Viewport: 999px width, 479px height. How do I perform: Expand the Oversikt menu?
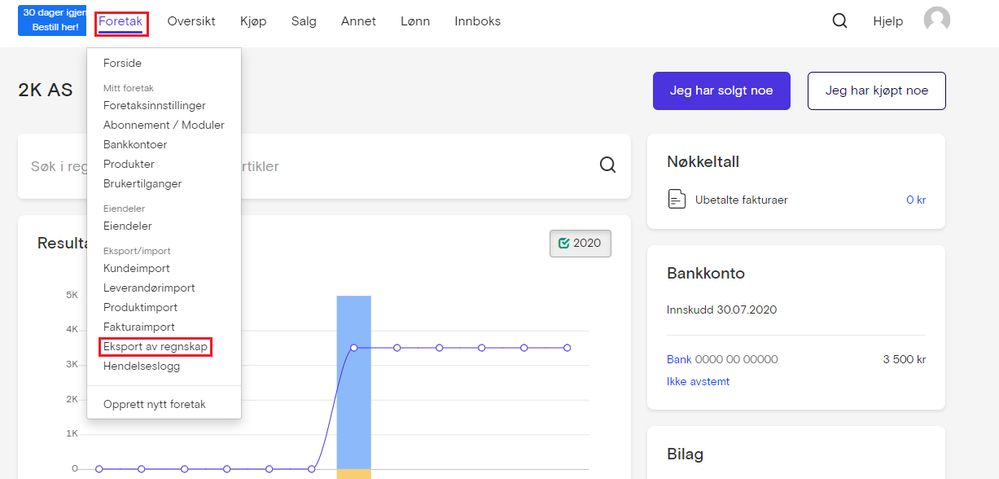point(191,21)
